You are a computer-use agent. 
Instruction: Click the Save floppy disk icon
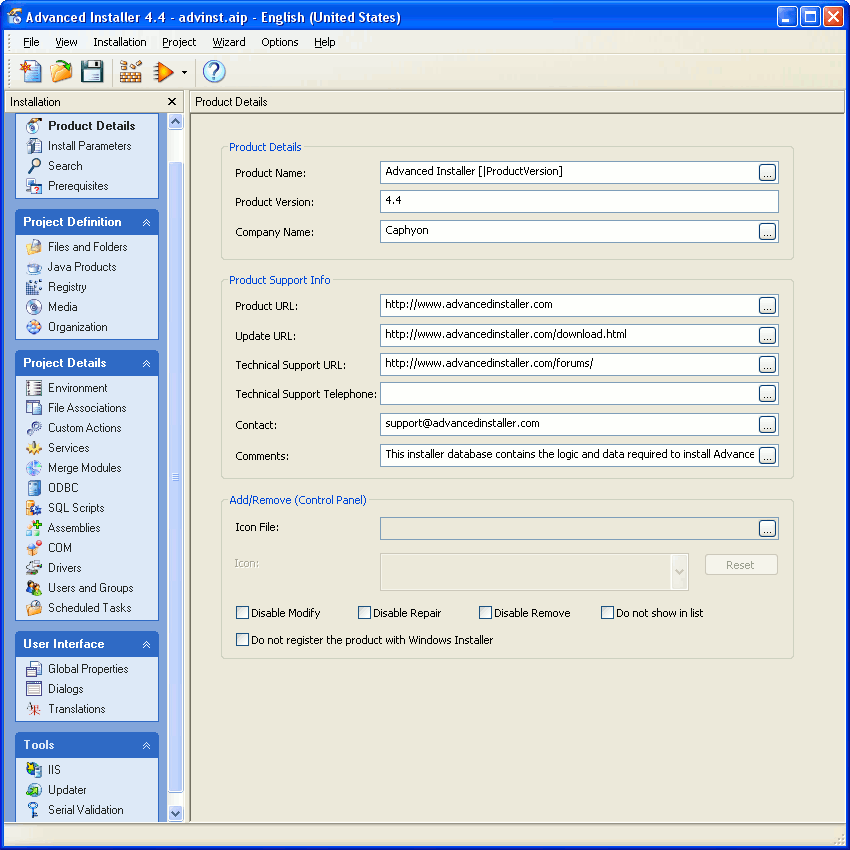pos(92,72)
